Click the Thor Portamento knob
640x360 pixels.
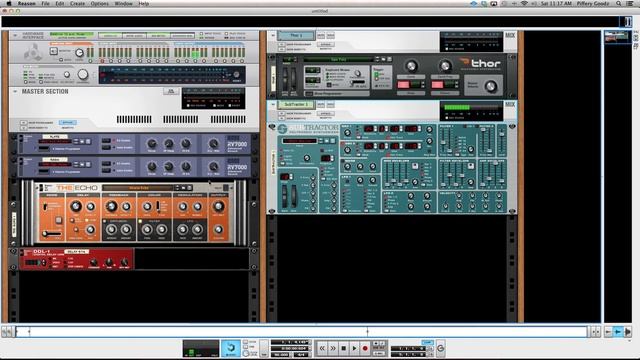[x=358, y=73]
